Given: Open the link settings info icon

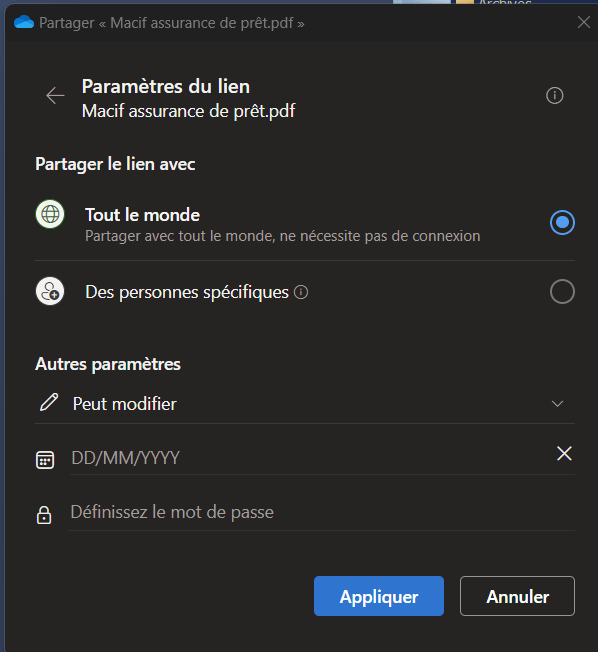Looking at the screenshot, I should pyautogui.click(x=554, y=96).
